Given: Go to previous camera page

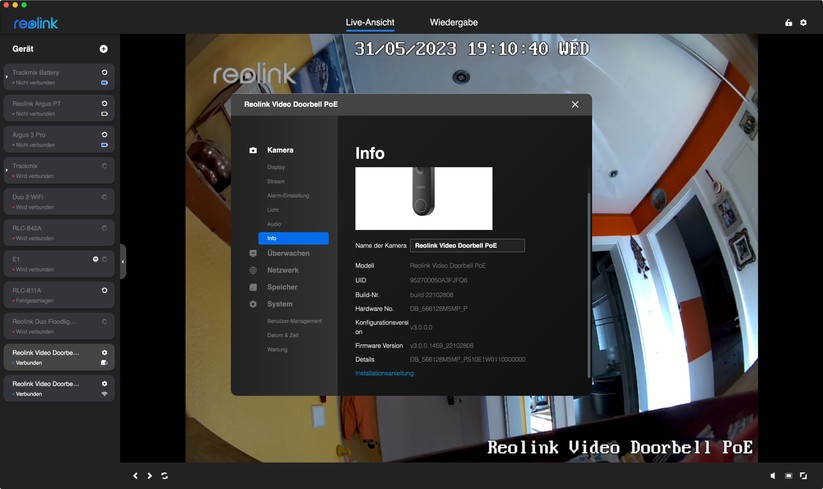Looking at the screenshot, I should click(135, 475).
